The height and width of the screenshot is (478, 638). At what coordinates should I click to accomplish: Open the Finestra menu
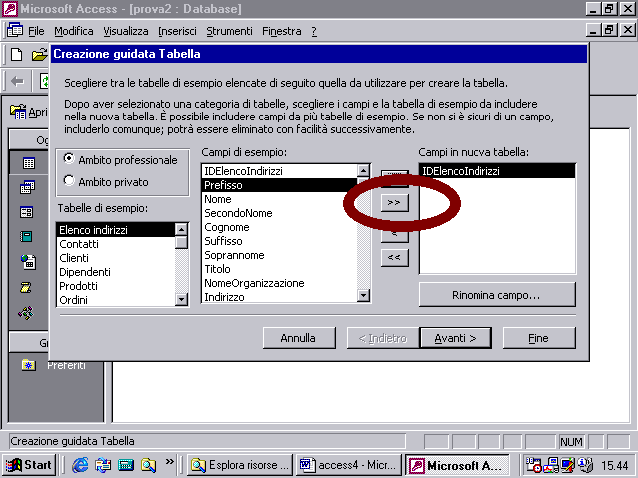pos(282,31)
